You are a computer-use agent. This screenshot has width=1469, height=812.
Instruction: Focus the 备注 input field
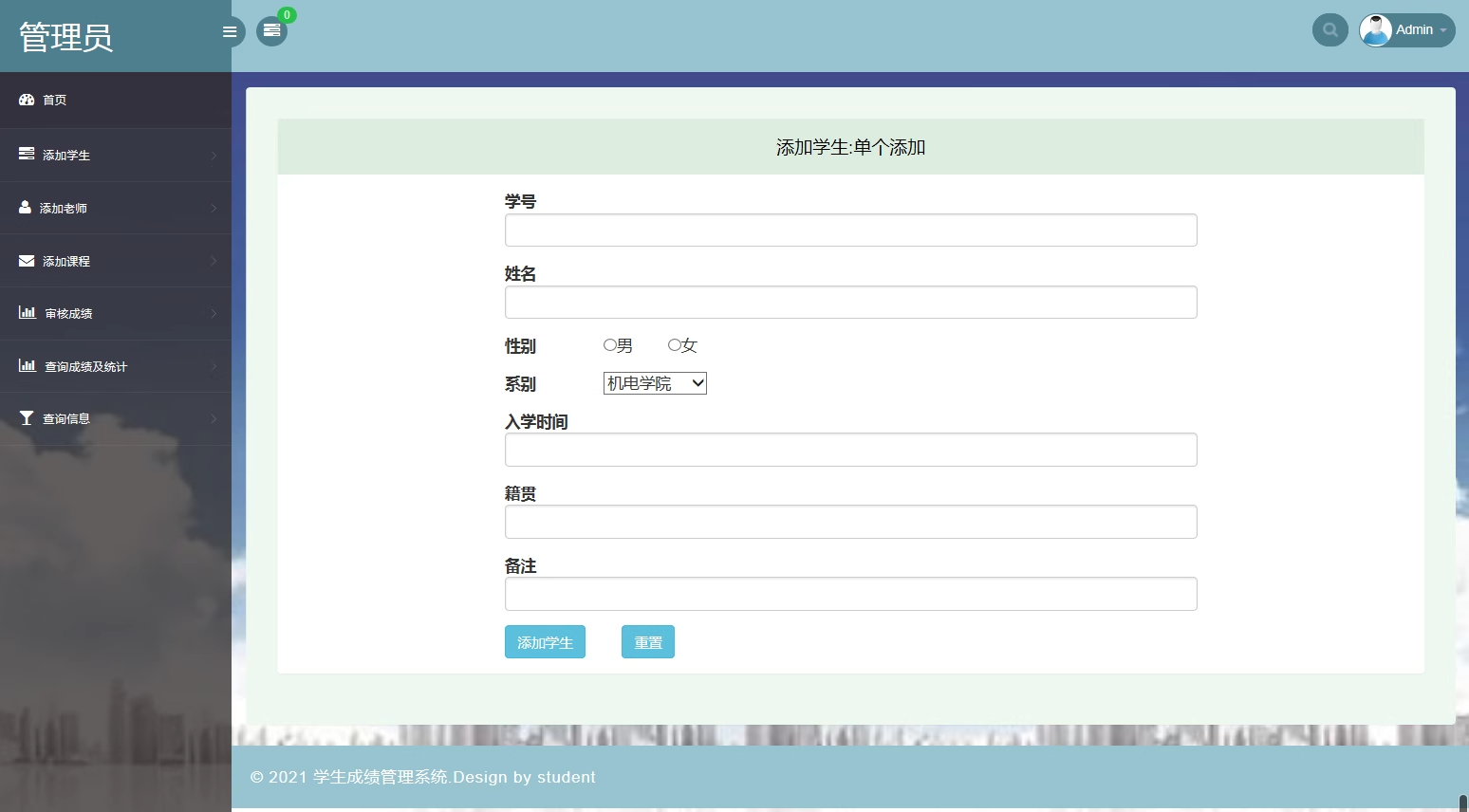click(x=851, y=594)
